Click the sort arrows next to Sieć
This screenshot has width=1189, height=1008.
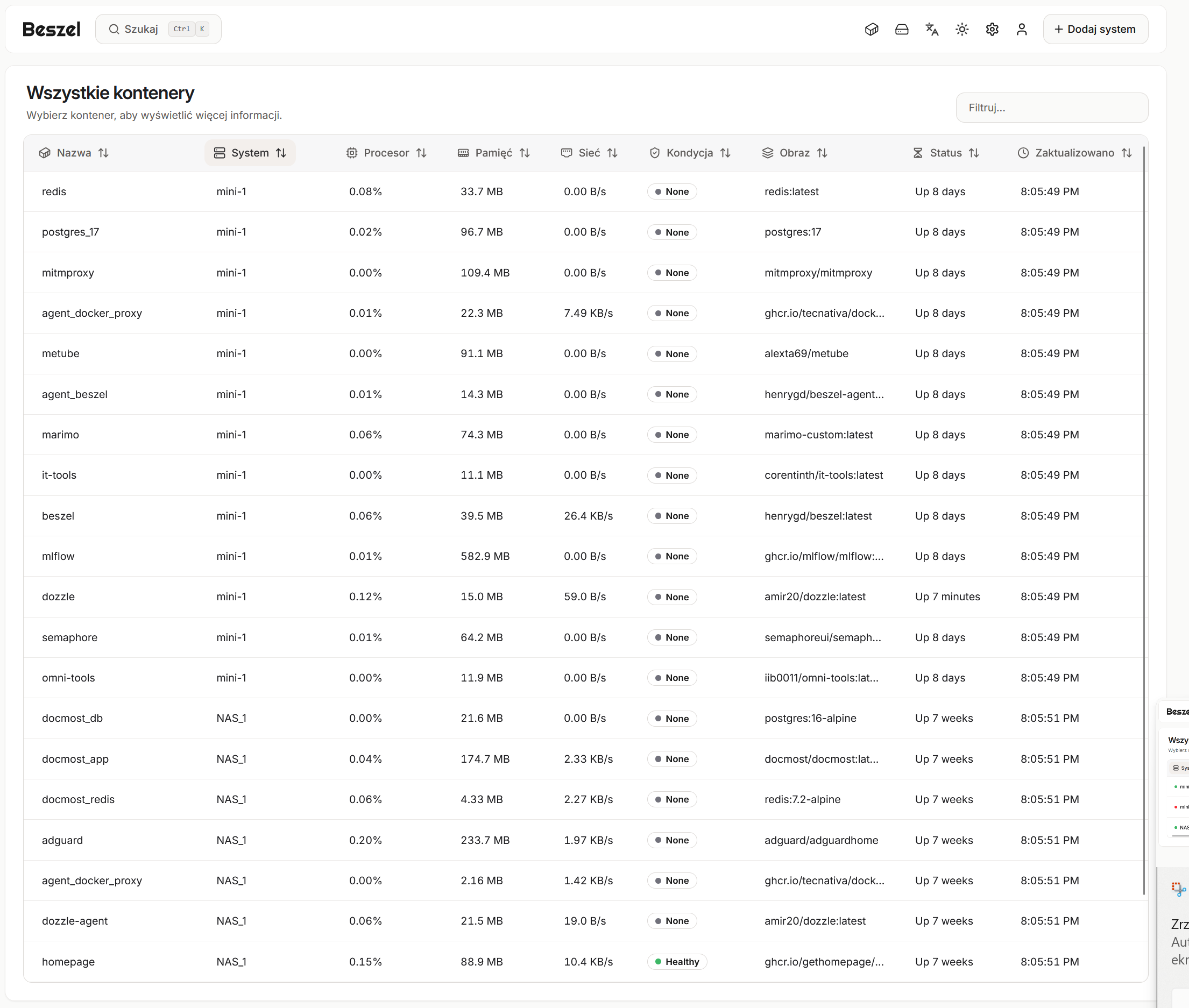(x=612, y=153)
